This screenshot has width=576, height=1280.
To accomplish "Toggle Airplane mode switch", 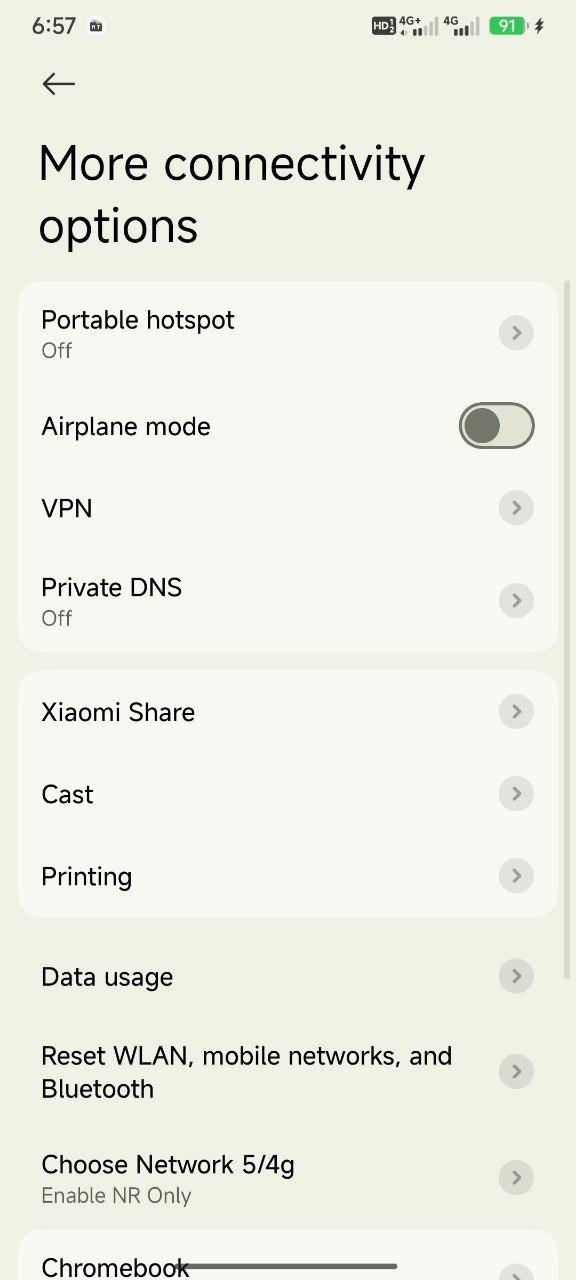I will tap(497, 426).
